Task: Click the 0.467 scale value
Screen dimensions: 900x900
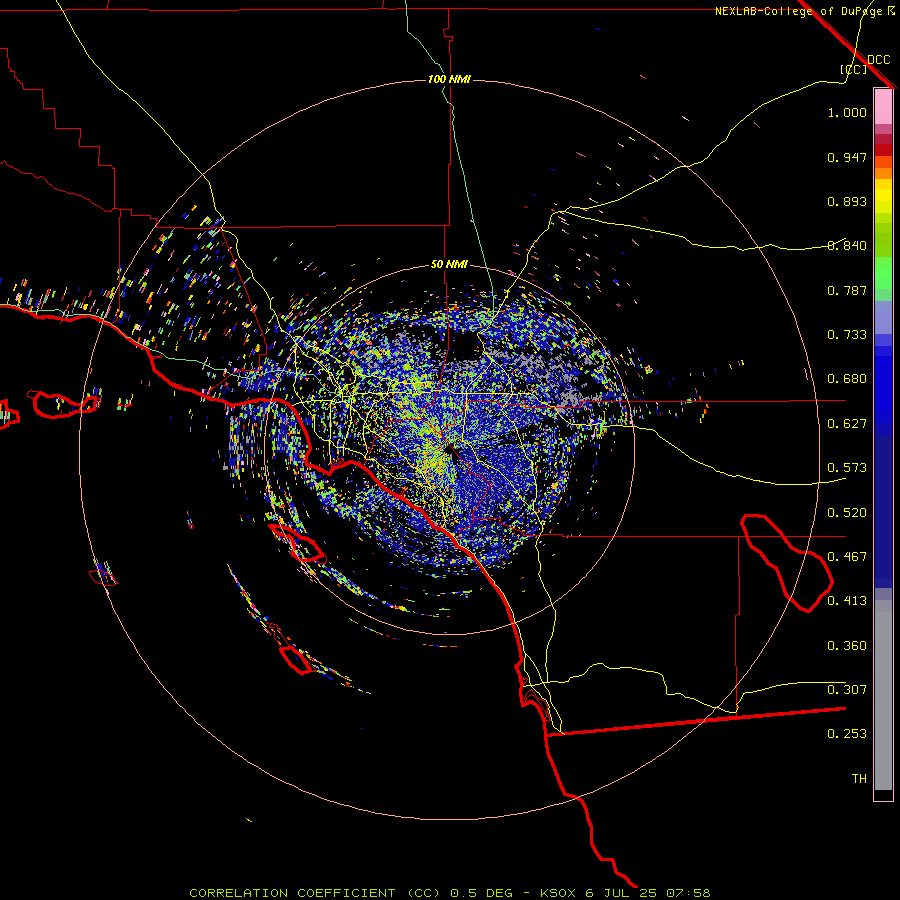Action: point(847,557)
